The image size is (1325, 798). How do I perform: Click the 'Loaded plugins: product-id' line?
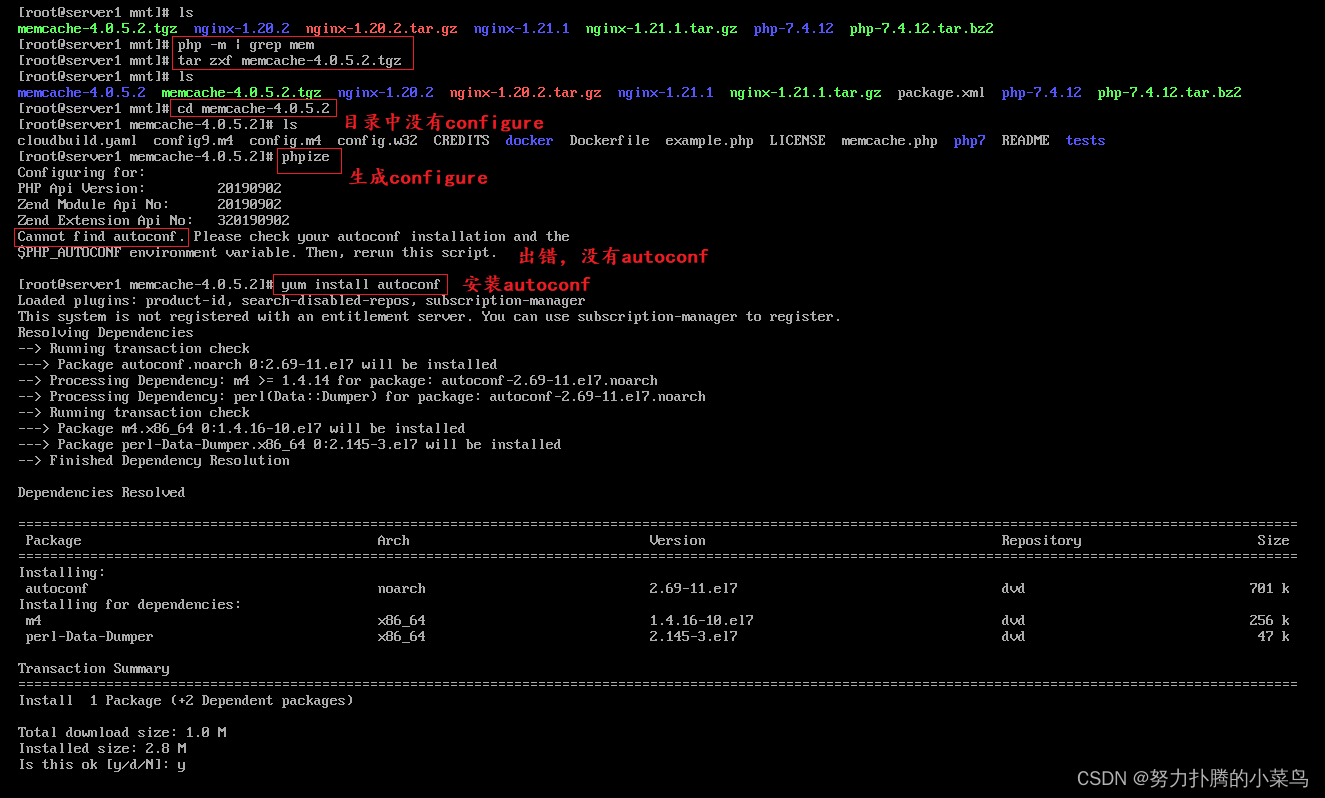point(301,301)
